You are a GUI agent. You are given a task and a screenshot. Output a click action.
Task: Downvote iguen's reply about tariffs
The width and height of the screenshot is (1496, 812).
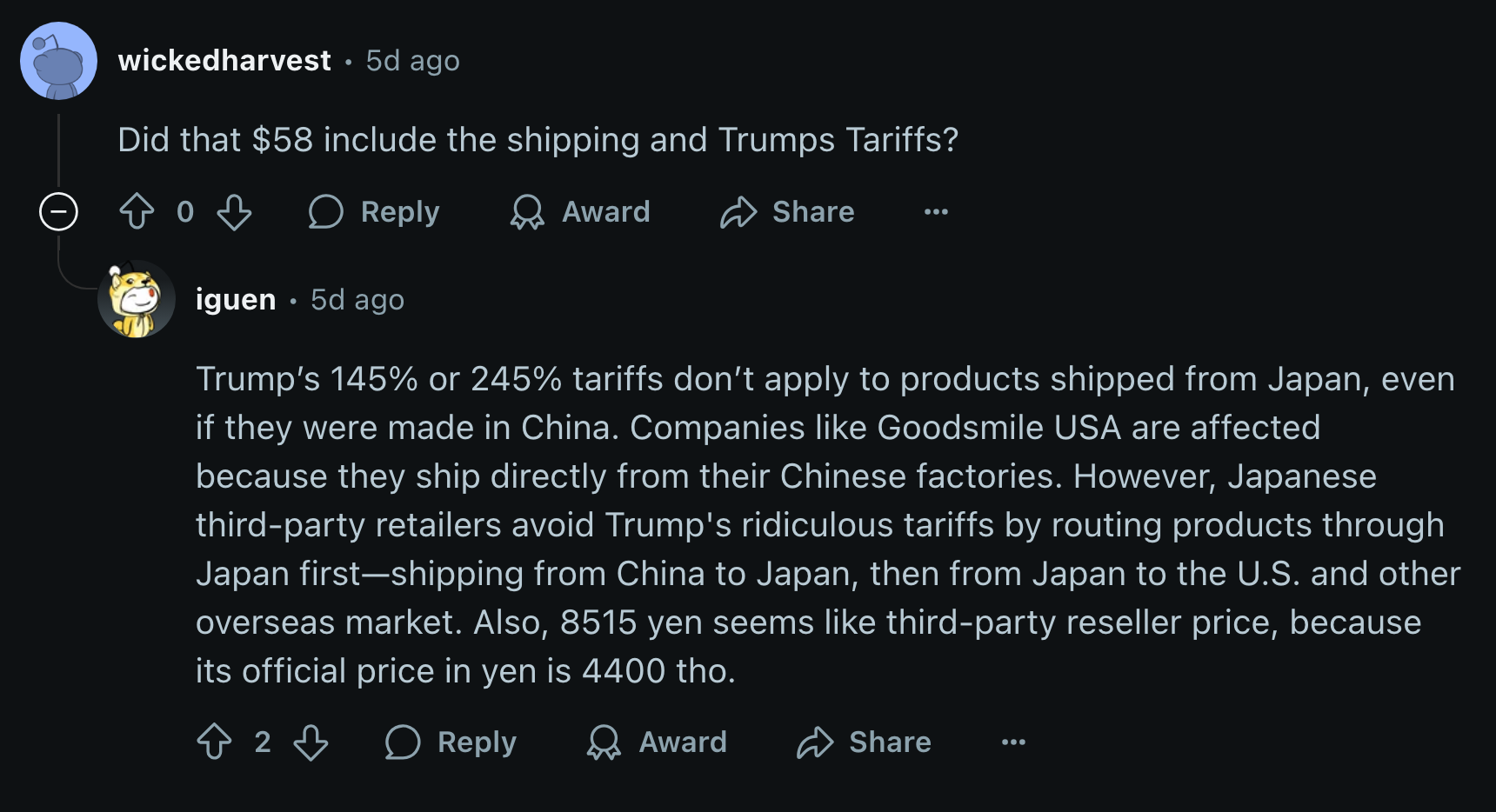[311, 742]
